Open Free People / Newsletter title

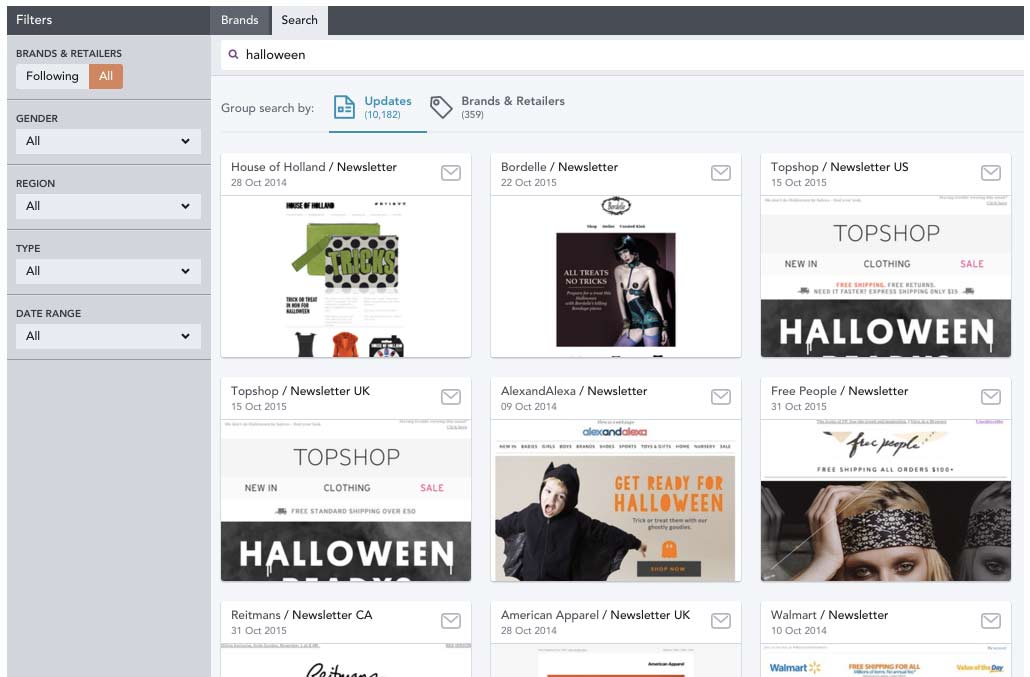(840, 391)
